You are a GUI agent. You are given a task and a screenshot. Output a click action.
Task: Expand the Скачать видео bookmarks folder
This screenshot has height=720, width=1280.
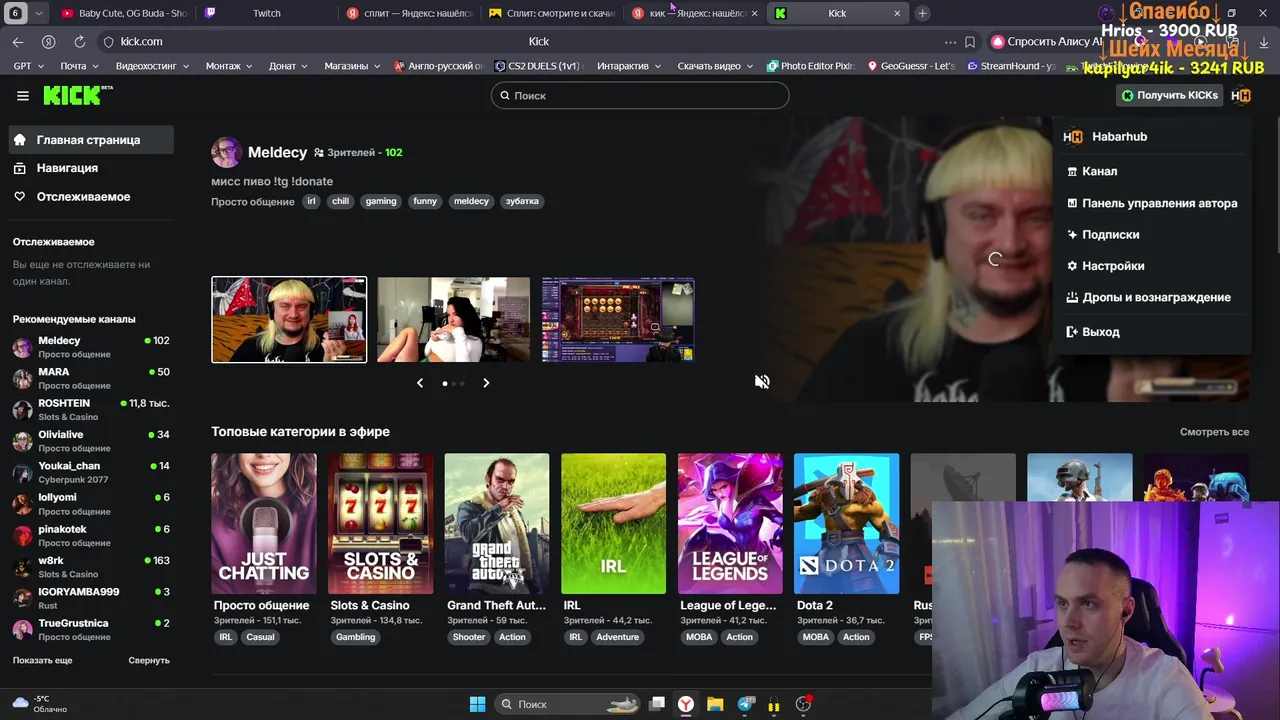click(715, 66)
